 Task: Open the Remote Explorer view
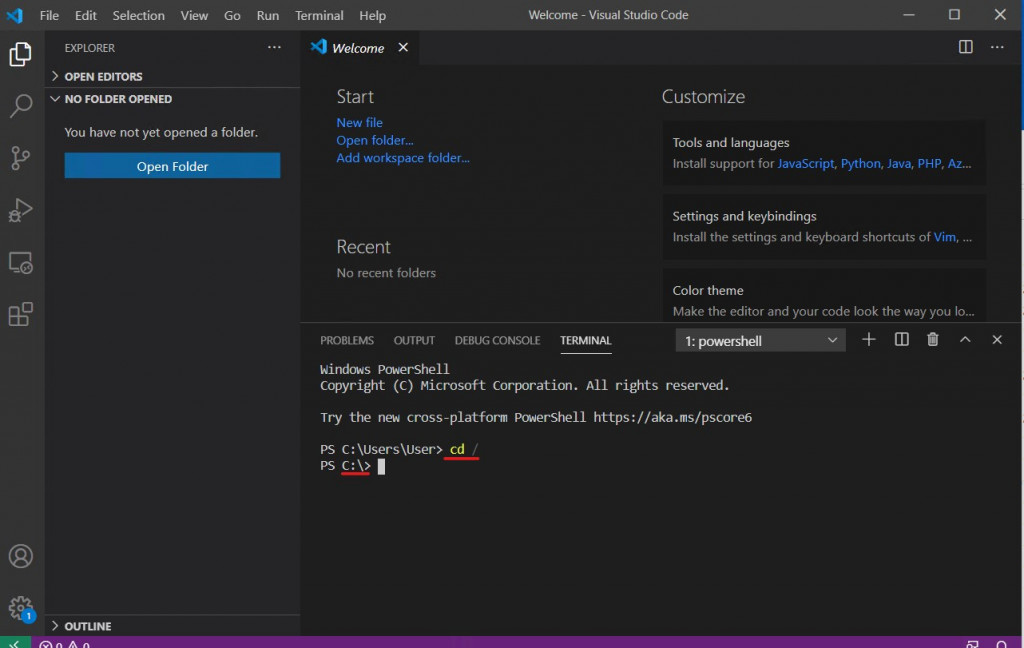[21, 263]
